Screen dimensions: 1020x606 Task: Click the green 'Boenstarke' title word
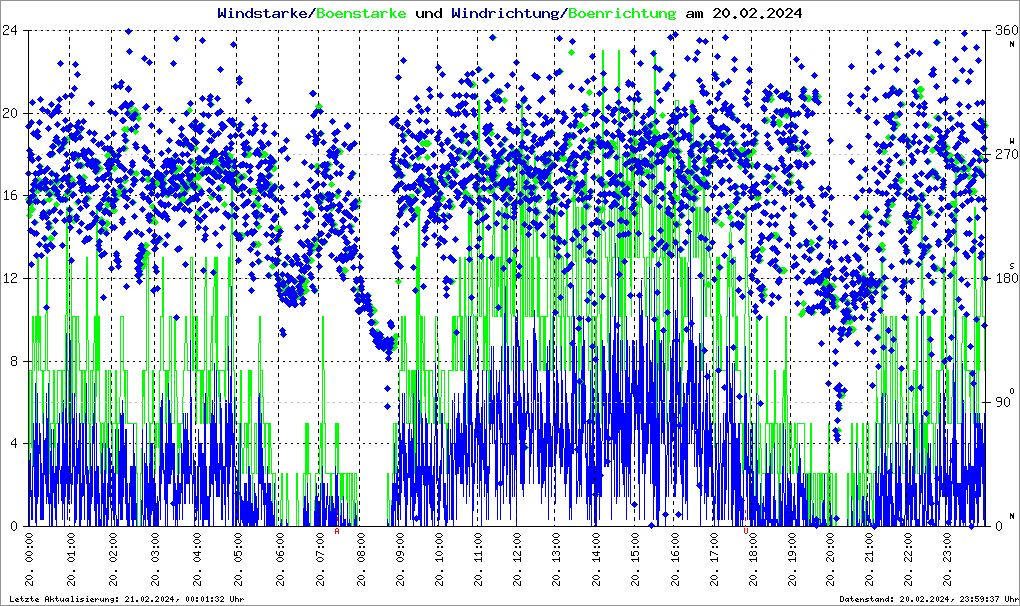coord(362,13)
